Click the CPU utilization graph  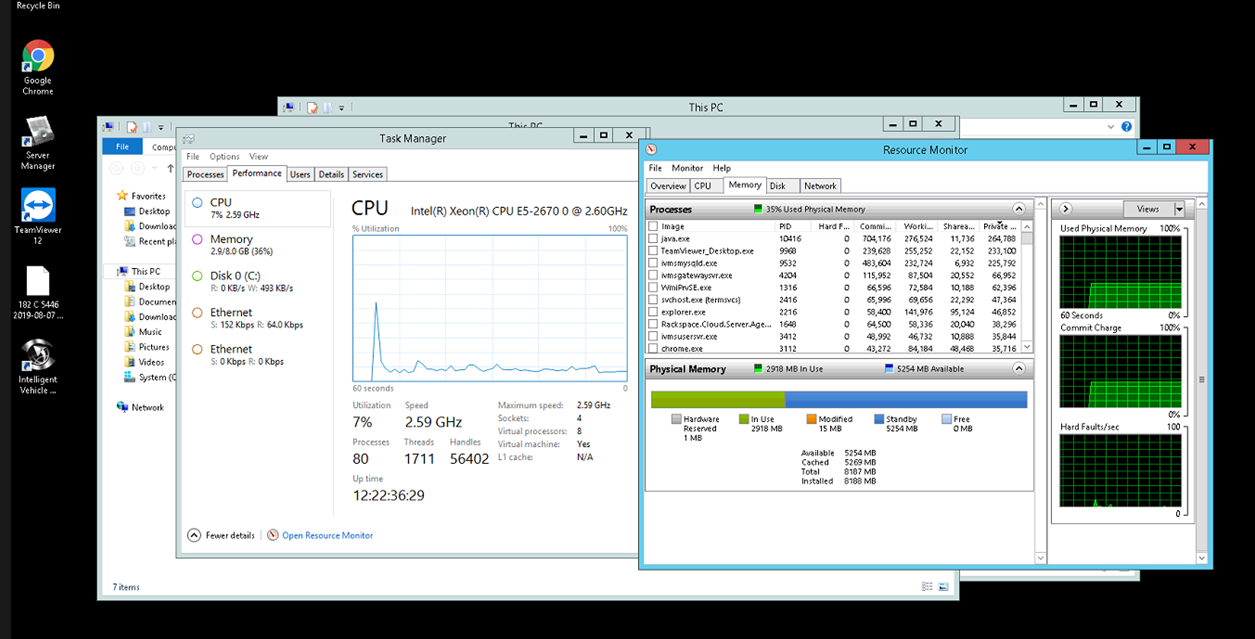490,308
